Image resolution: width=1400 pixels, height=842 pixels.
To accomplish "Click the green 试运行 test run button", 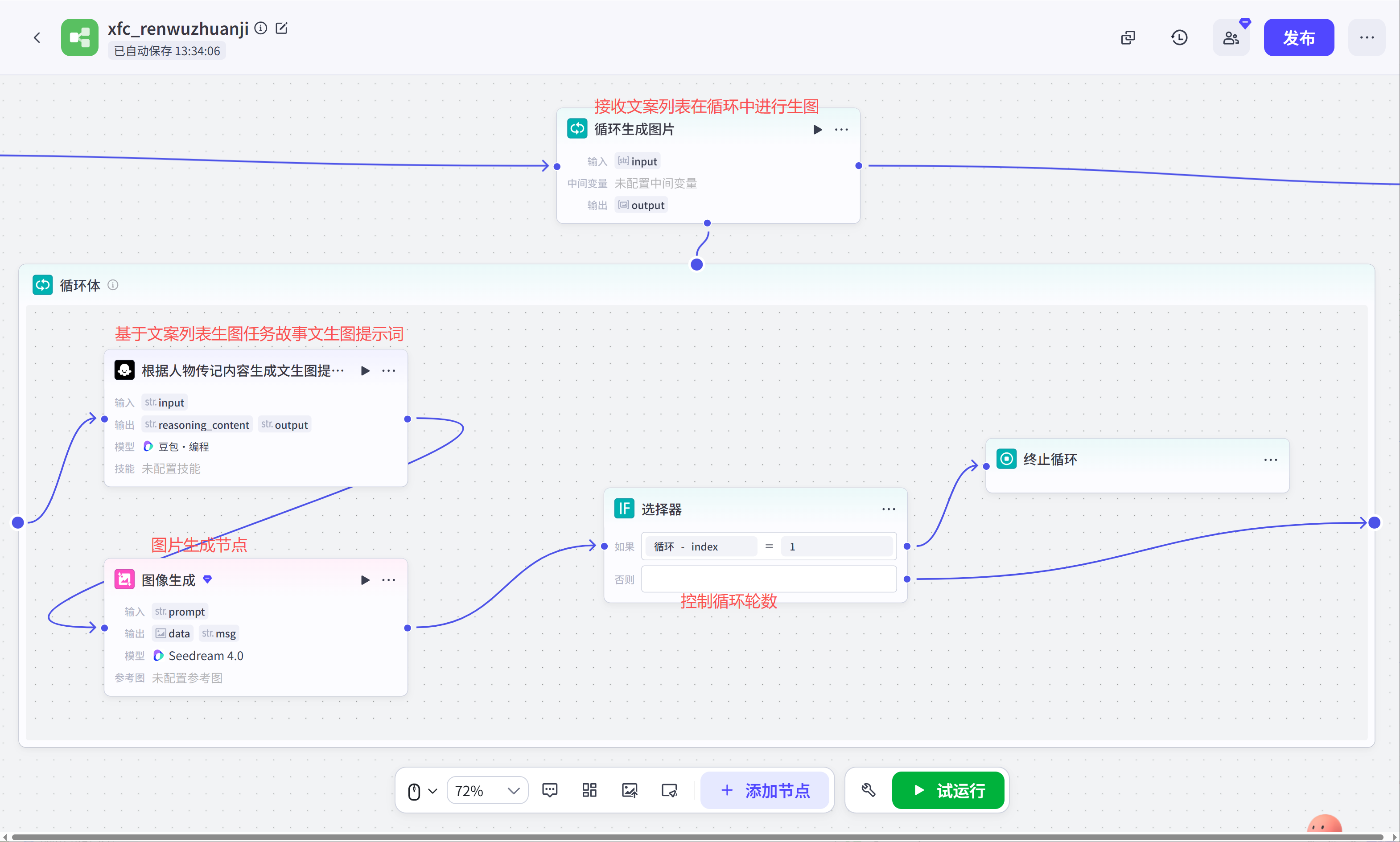I will (948, 790).
